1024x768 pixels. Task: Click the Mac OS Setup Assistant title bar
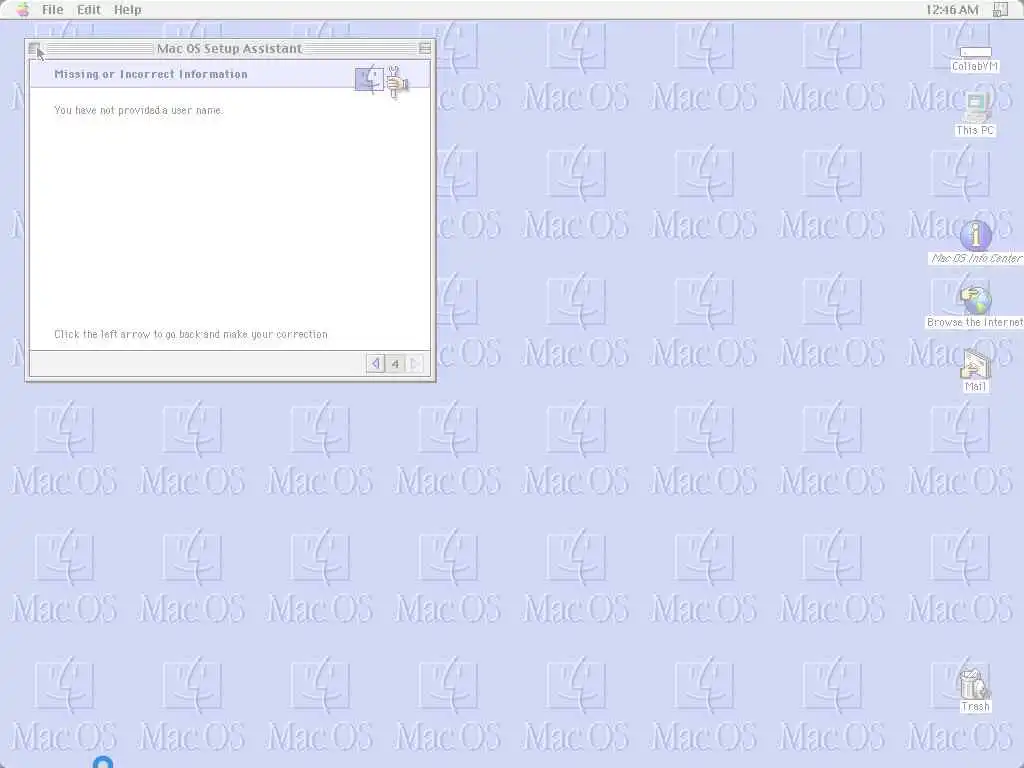point(229,48)
